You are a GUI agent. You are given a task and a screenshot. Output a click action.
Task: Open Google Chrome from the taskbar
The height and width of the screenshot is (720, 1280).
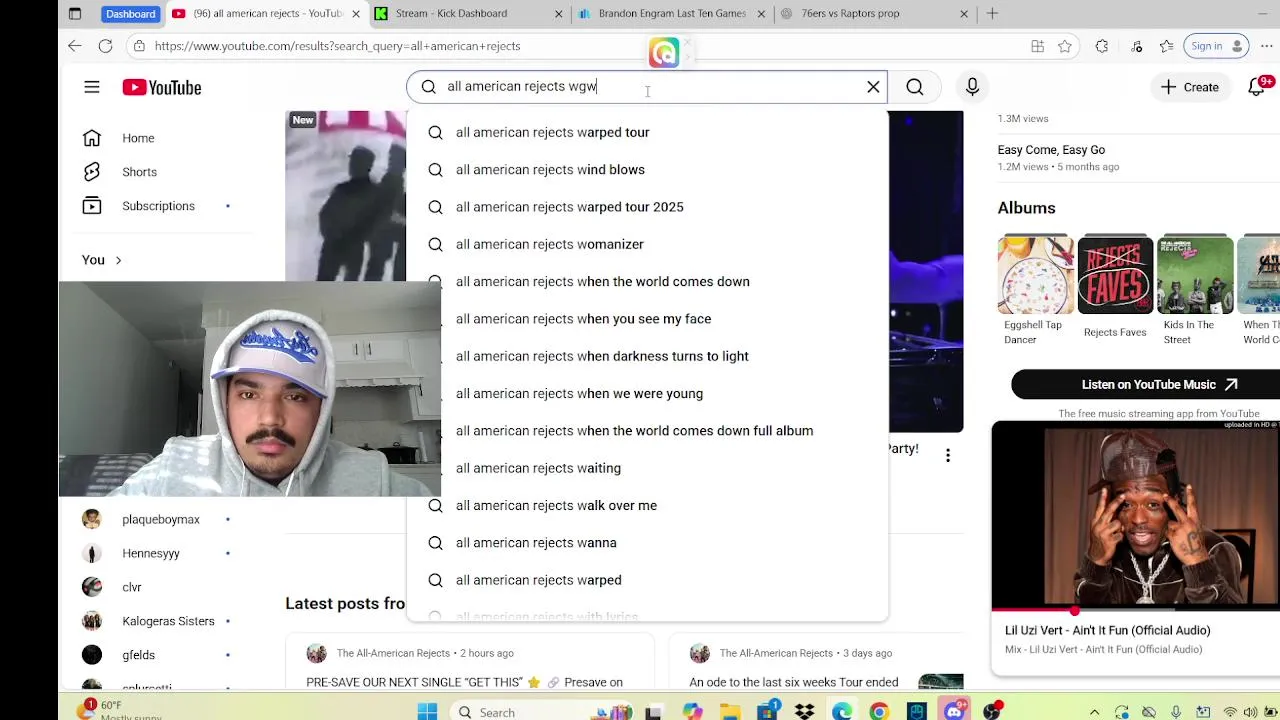(879, 712)
